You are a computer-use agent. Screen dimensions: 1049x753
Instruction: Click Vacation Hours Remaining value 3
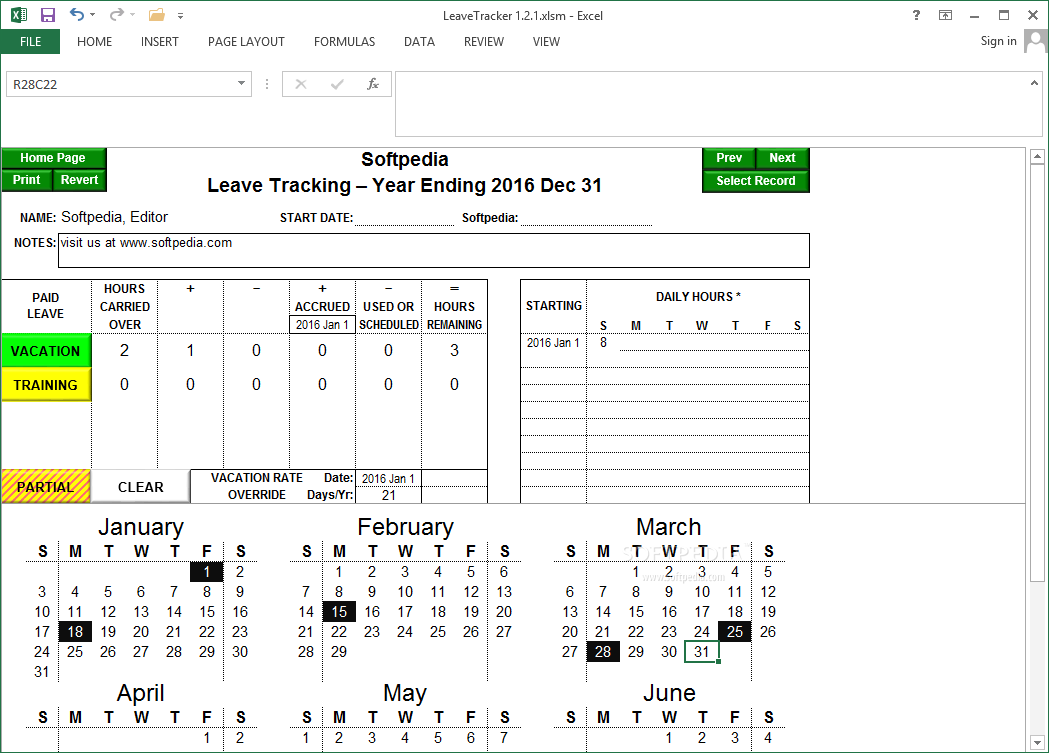pyautogui.click(x=454, y=350)
